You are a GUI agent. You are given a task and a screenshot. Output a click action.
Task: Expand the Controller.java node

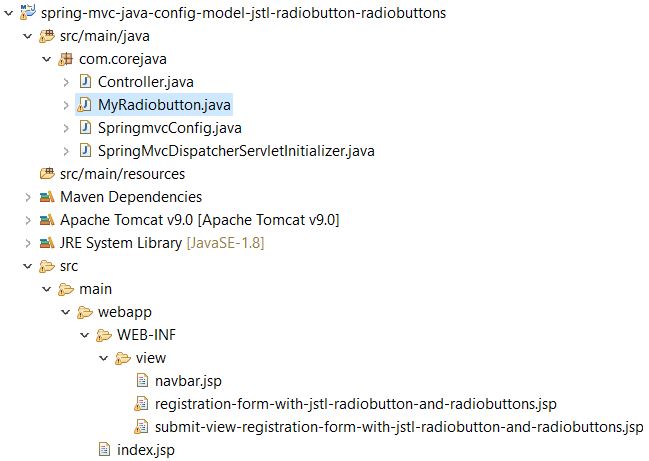tap(66, 82)
